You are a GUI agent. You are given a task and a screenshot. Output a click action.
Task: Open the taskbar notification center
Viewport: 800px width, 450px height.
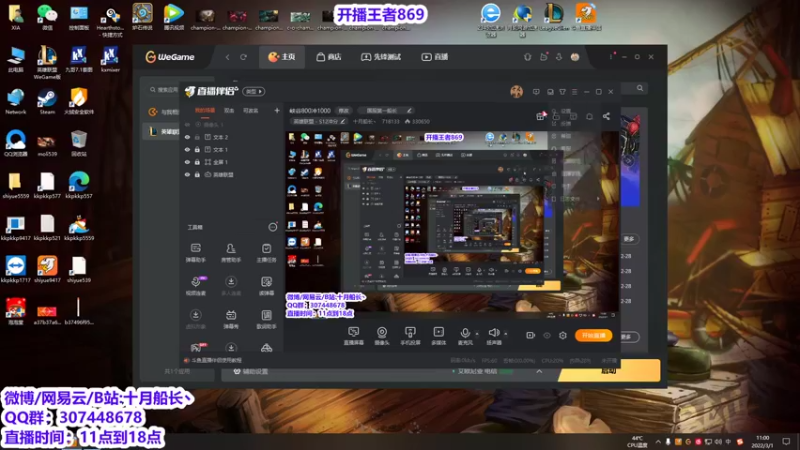point(786,441)
